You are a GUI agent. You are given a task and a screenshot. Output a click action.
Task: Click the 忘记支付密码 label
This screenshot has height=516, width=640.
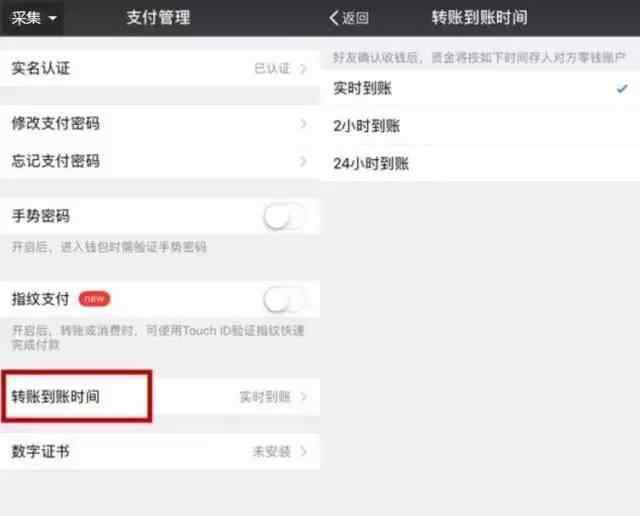pyautogui.click(x=56, y=161)
